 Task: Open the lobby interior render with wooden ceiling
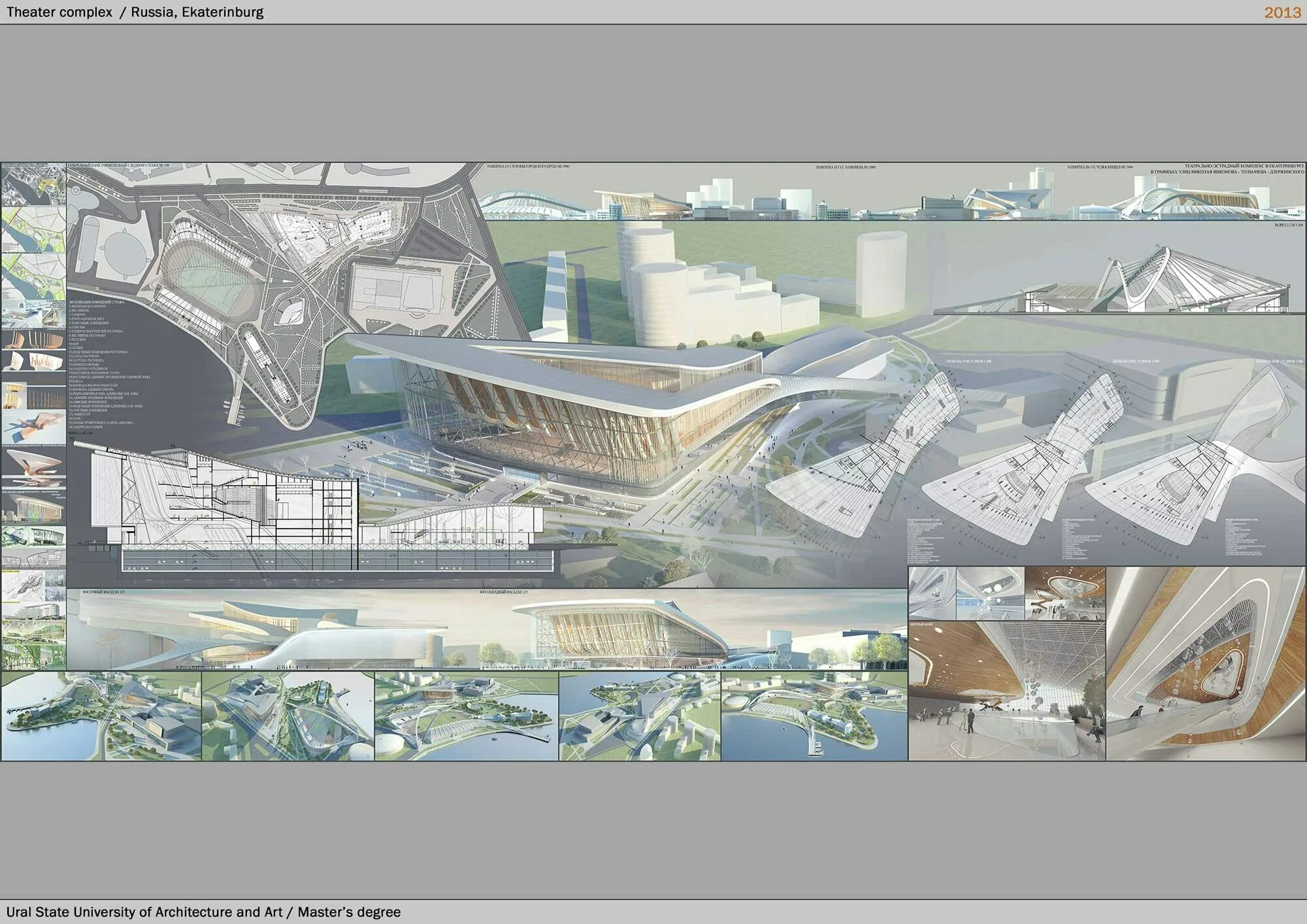tap(1006, 689)
